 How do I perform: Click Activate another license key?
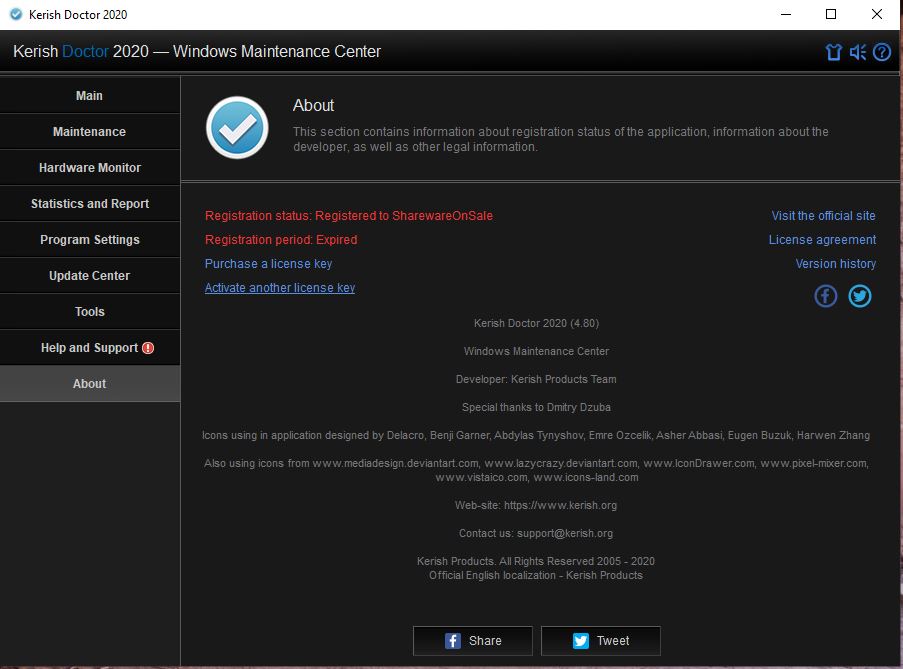tap(280, 288)
